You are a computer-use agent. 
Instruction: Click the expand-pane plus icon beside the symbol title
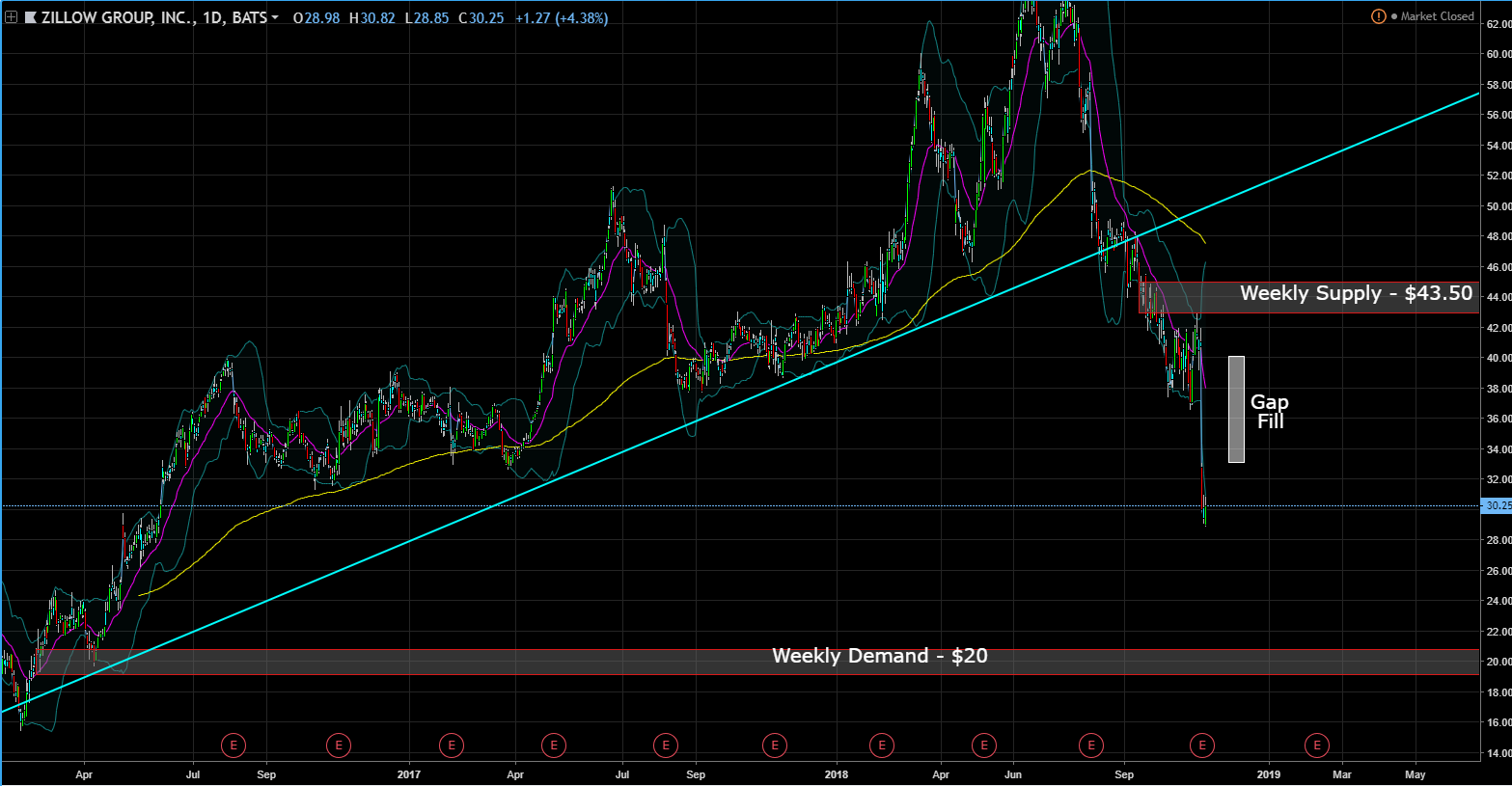click(11, 17)
